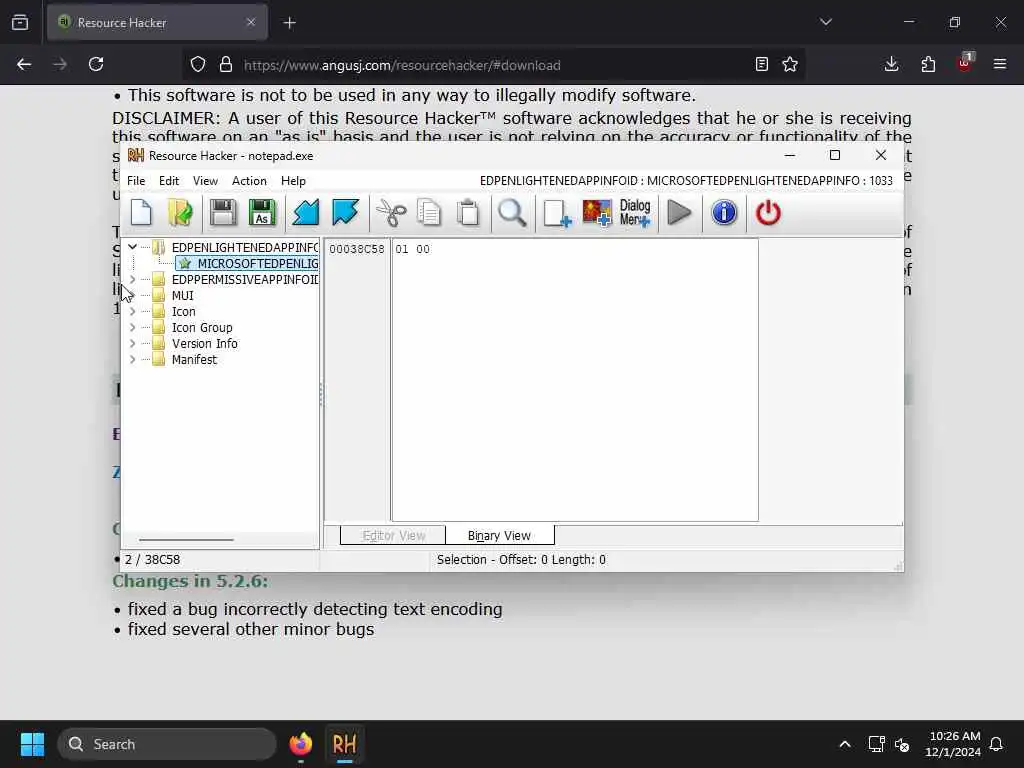Viewport: 1024px width, 768px height.
Task: Select the Version Info tree item
Action: (204, 344)
